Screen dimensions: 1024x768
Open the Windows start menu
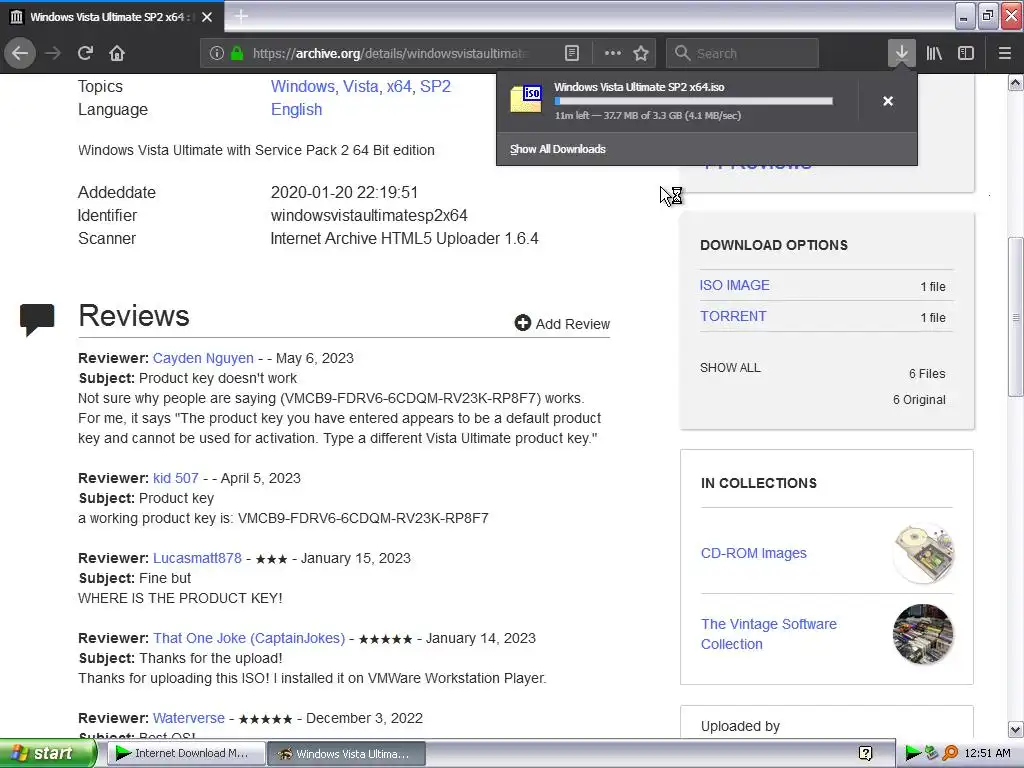pos(47,754)
